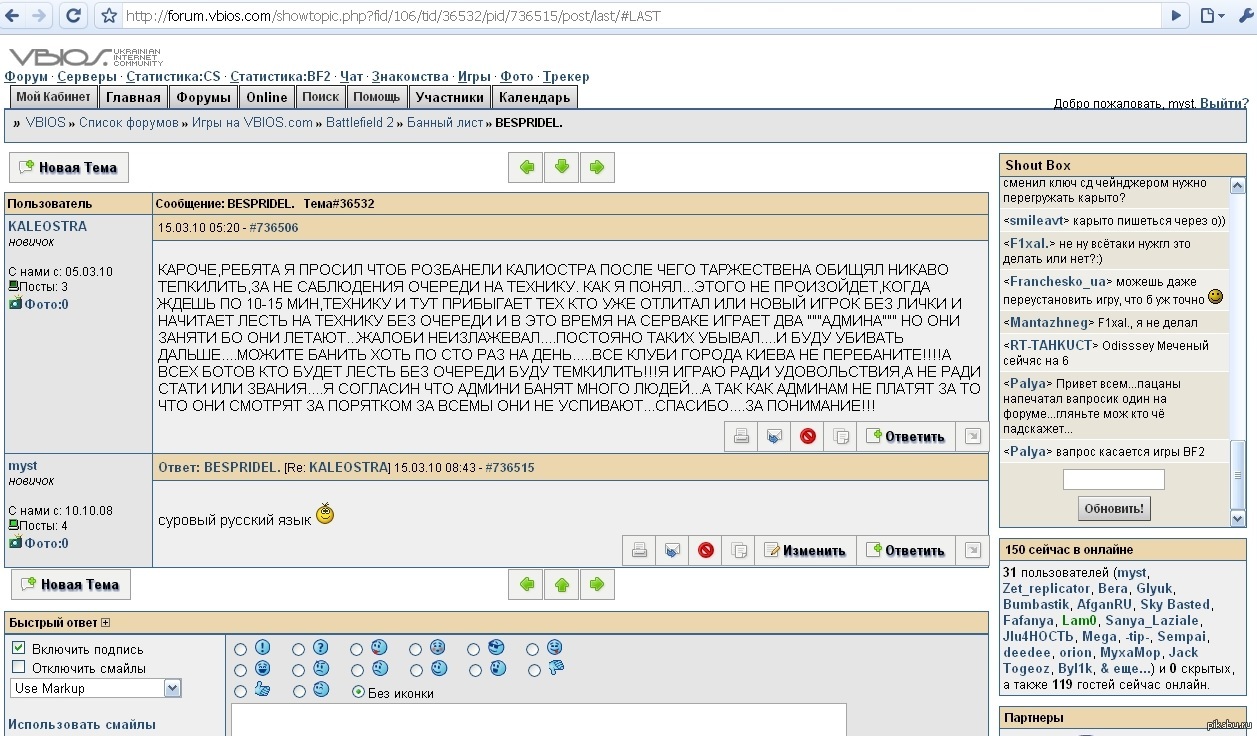
Task: Jump to top with green up arrow
Action: [561, 584]
